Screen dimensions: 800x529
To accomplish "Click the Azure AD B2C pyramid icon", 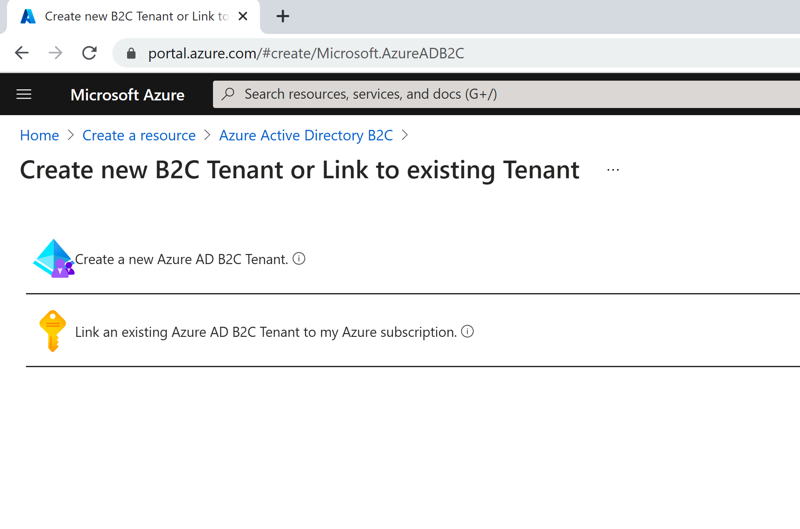I will tap(54, 259).
